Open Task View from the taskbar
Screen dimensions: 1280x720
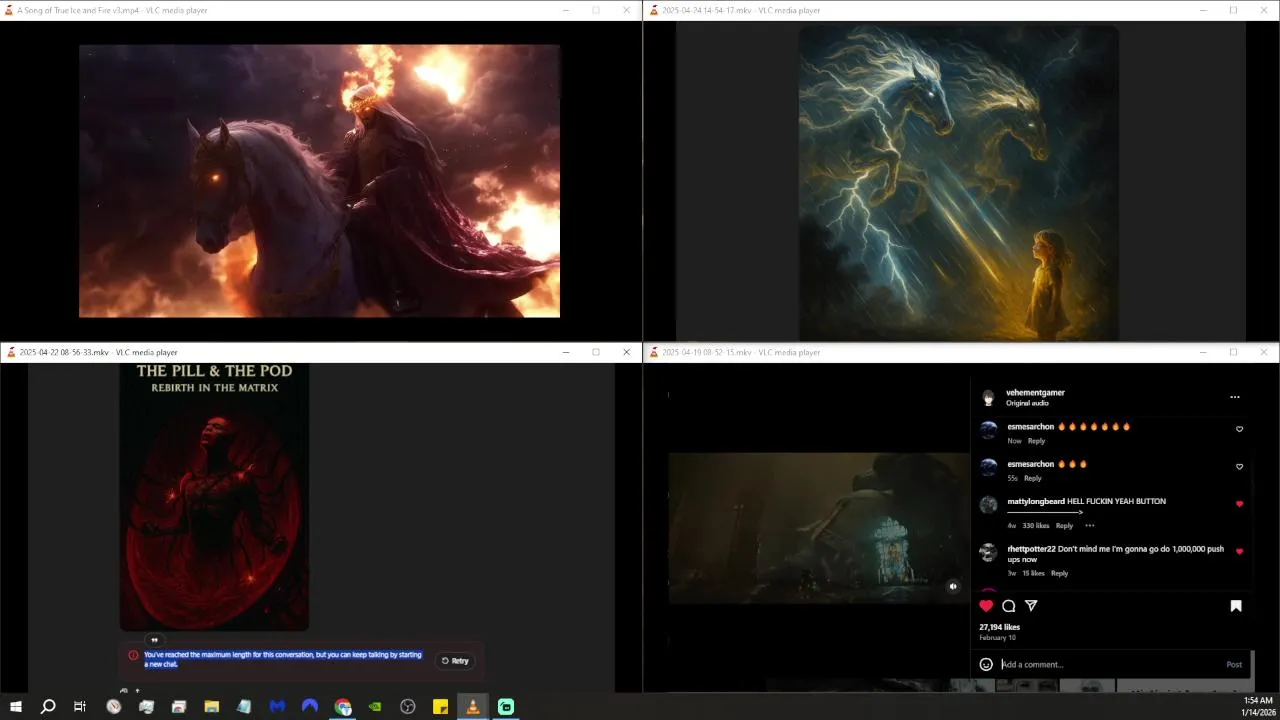point(80,707)
